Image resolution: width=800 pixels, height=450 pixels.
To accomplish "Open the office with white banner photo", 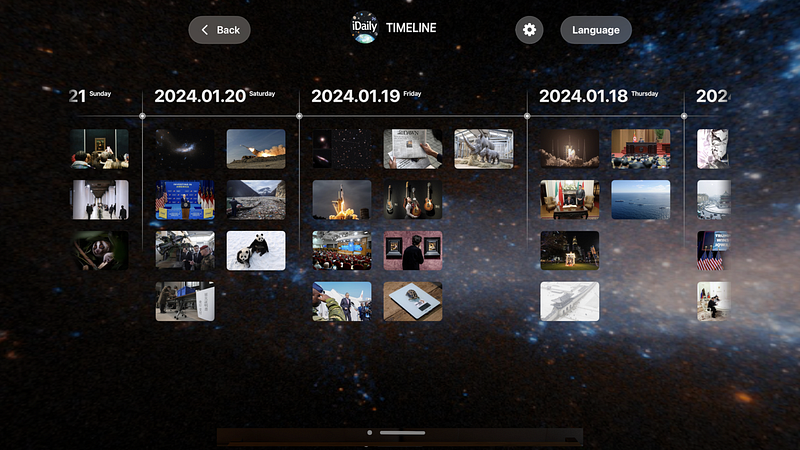I will 185,302.
